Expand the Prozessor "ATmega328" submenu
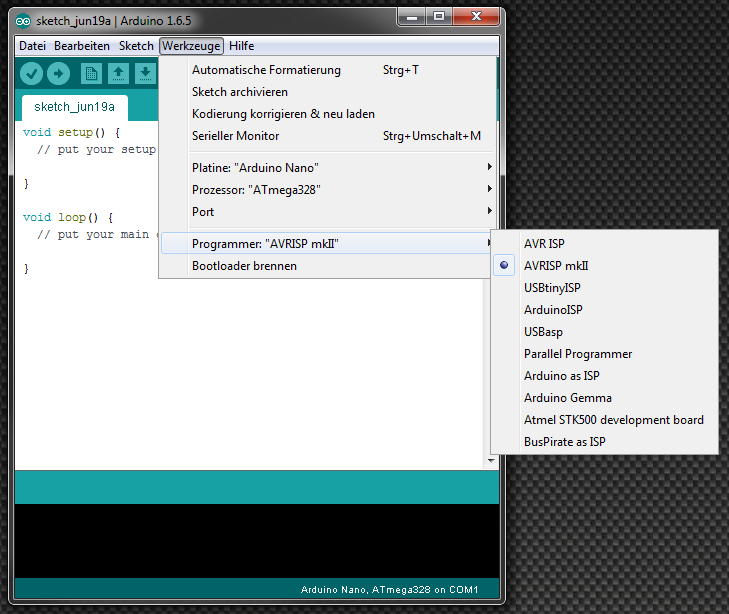This screenshot has height=614, width=729. point(327,190)
